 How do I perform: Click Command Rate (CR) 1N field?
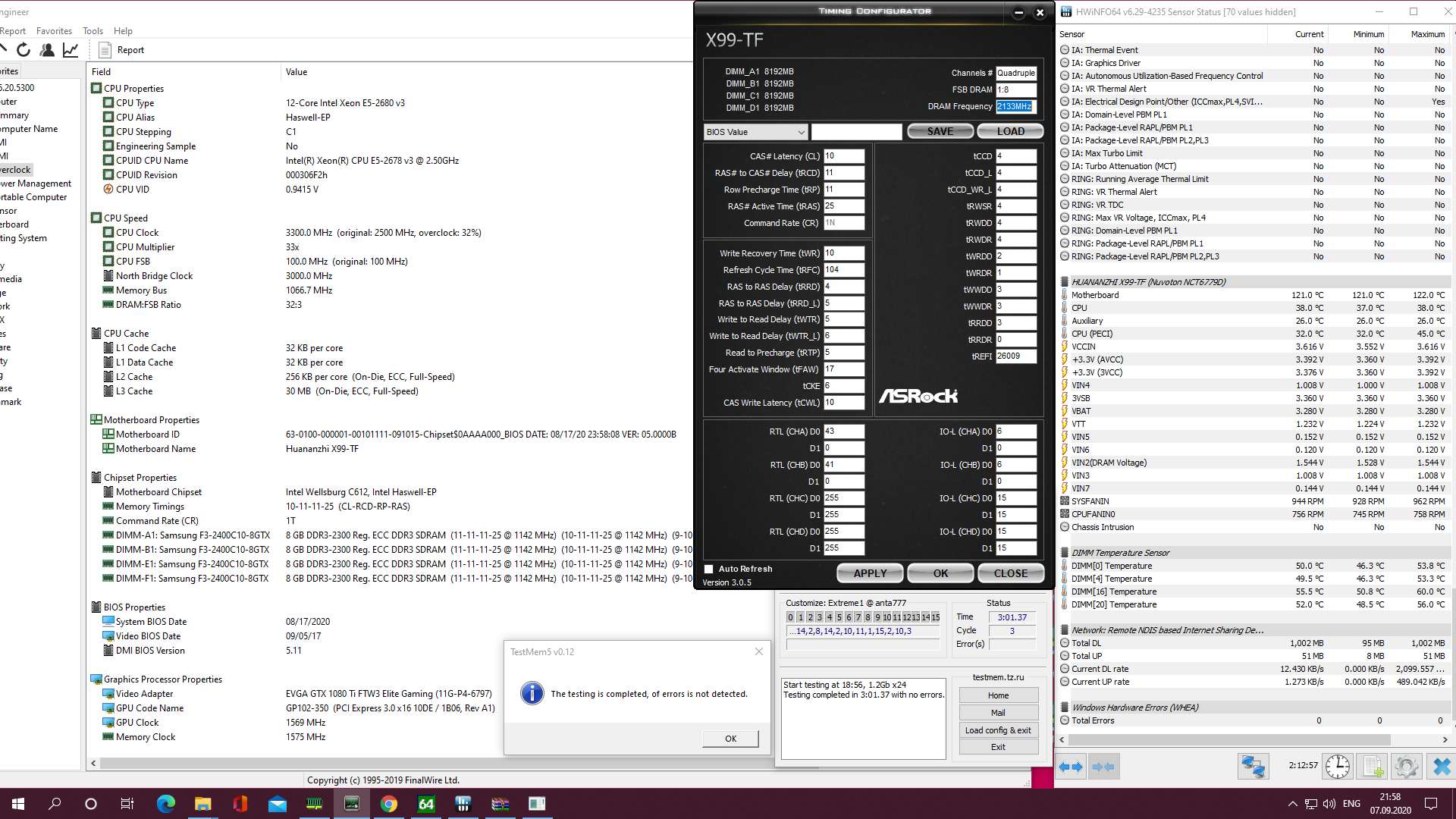click(x=843, y=223)
